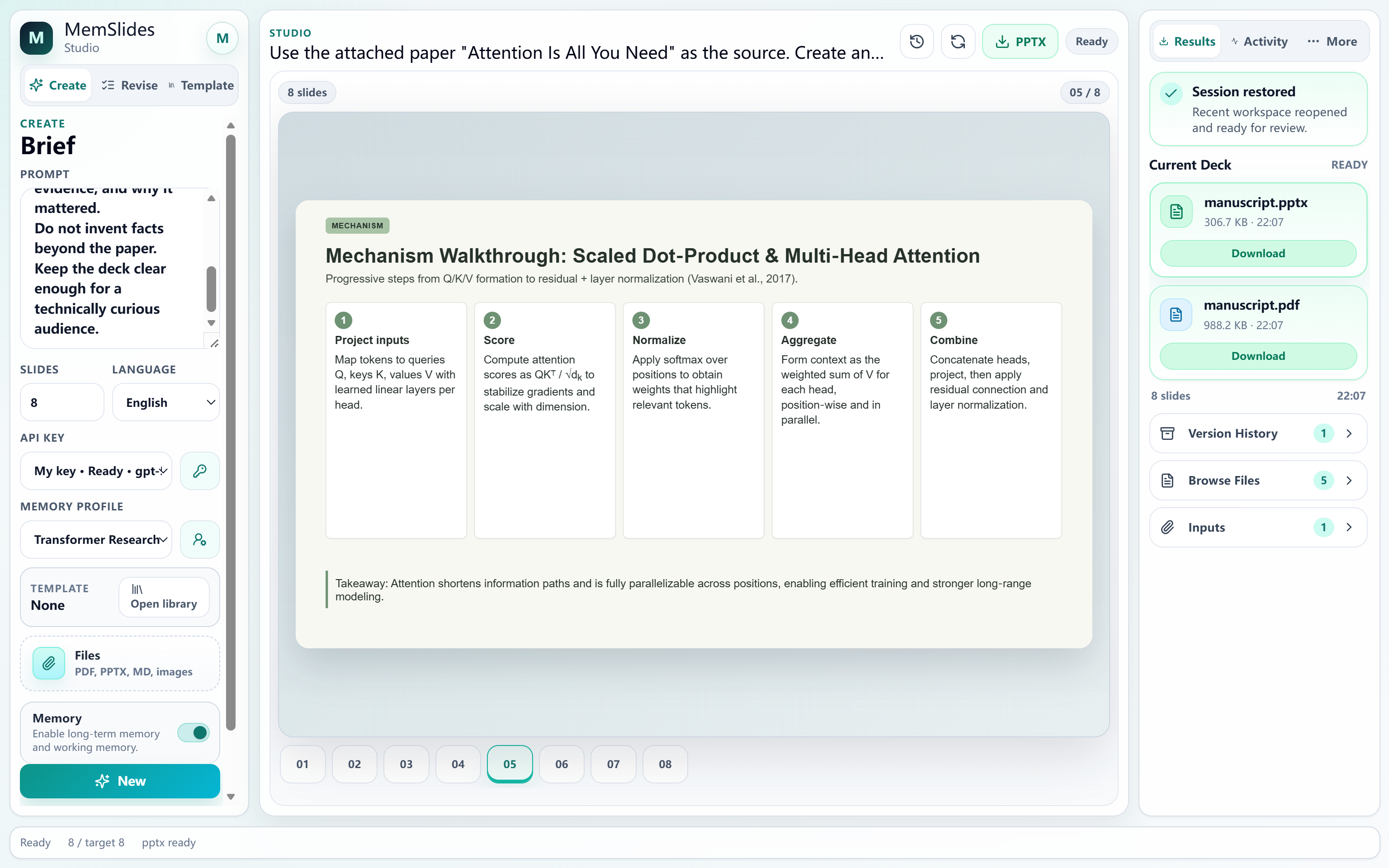Click the prompt textarea scrollbar thumb

[x=211, y=289]
